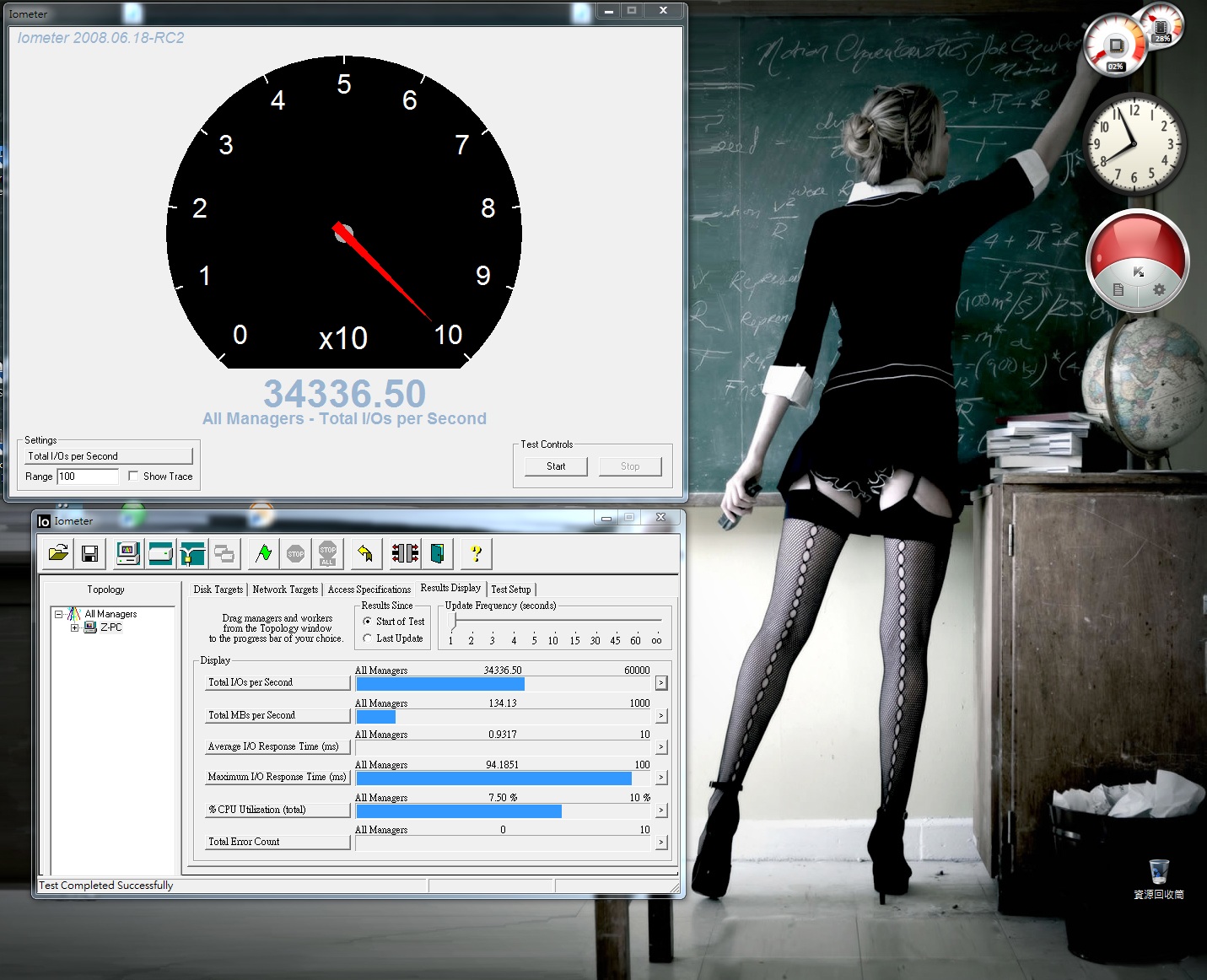
Task: Click the Exit door icon in toolbar
Action: click(x=438, y=553)
